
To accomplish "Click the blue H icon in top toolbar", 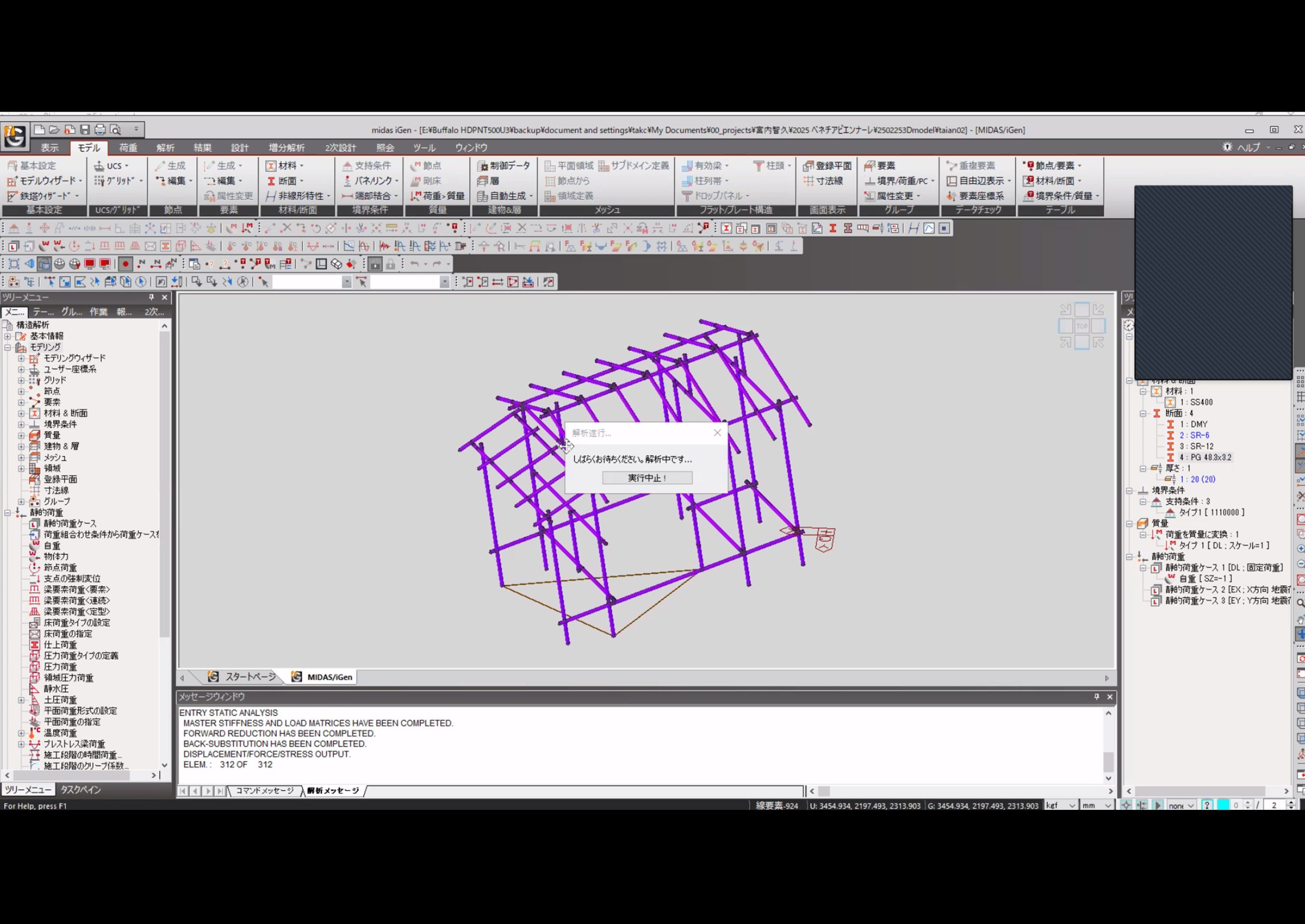I will click(913, 228).
